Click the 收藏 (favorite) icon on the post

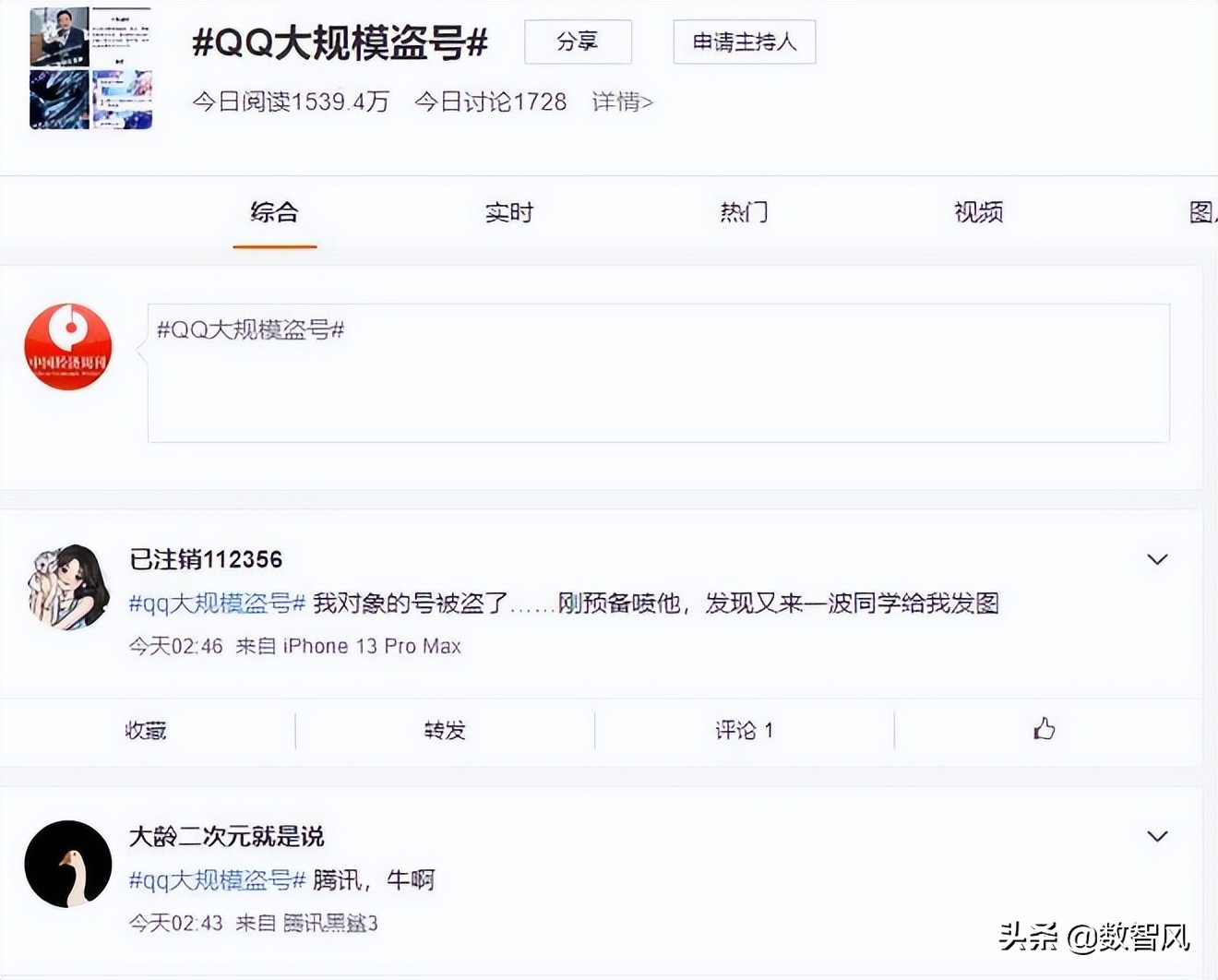[146, 731]
